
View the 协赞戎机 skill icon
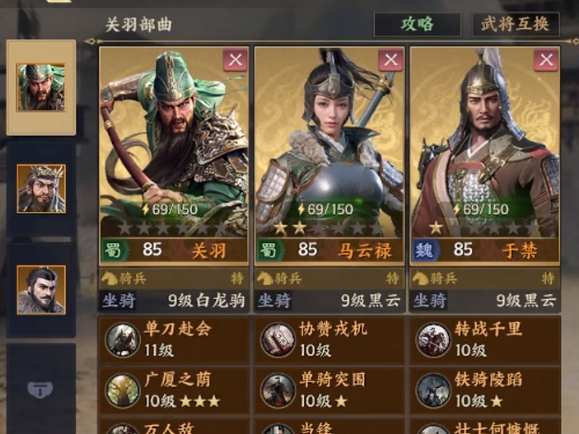[278, 340]
